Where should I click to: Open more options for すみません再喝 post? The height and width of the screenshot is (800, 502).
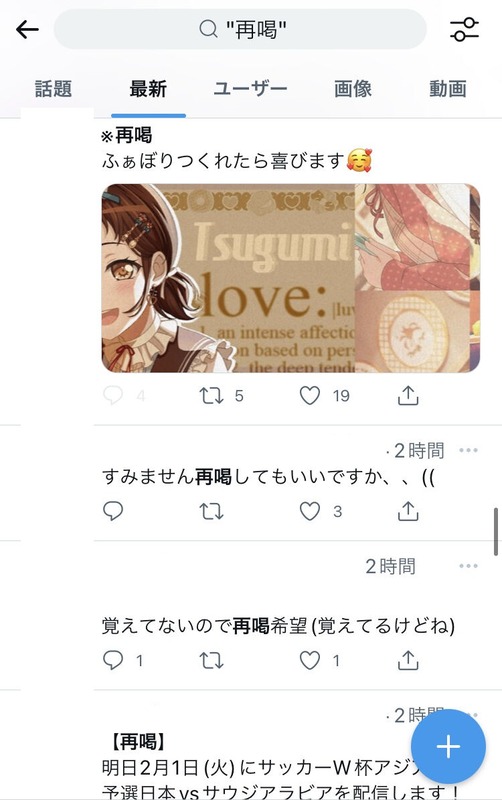pos(468,450)
